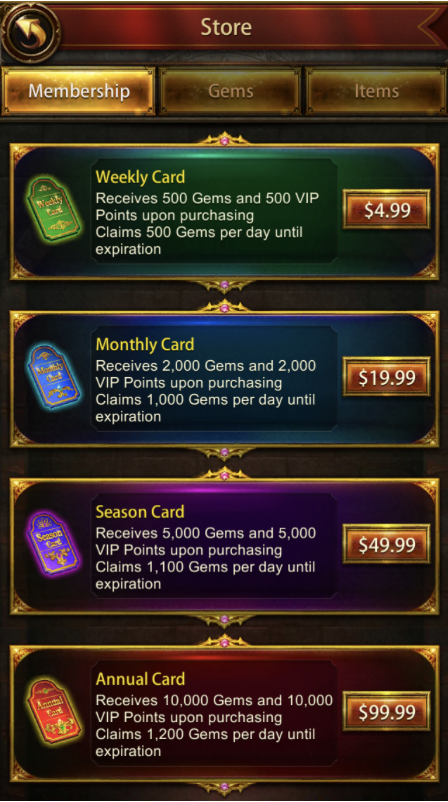Screen dimensions: 448x802
Task: Switch to the Gems tab
Action: pyautogui.click(x=230, y=91)
